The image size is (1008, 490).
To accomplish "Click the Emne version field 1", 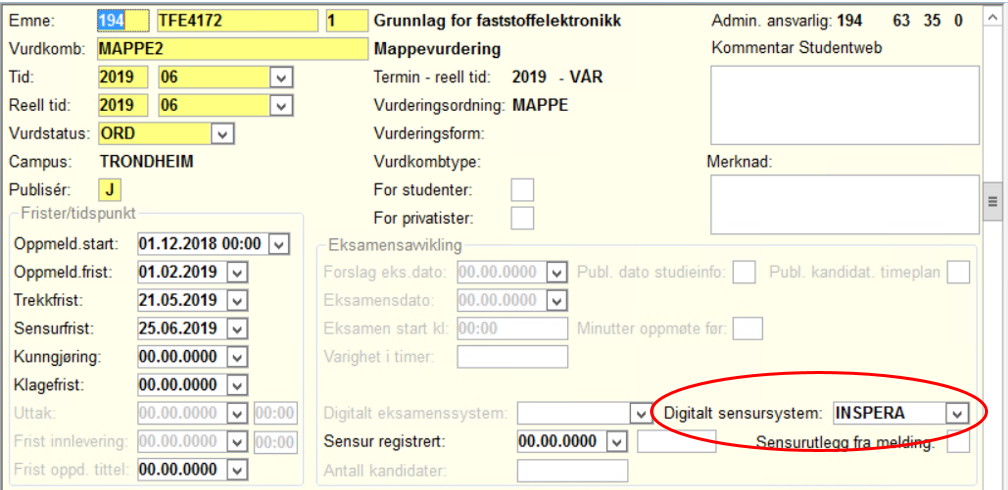I will coord(347,21).
